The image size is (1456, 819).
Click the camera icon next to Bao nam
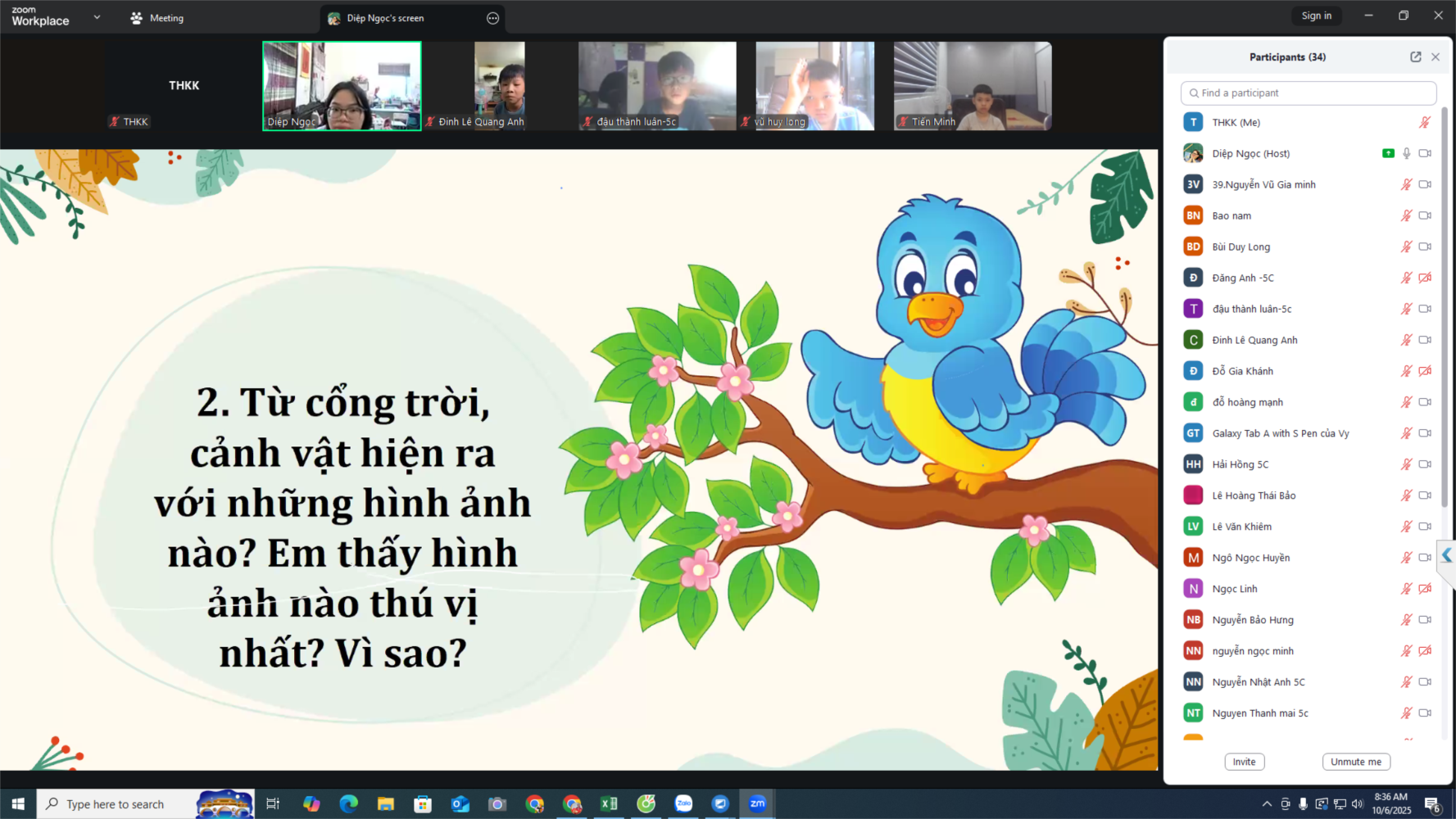tap(1425, 215)
